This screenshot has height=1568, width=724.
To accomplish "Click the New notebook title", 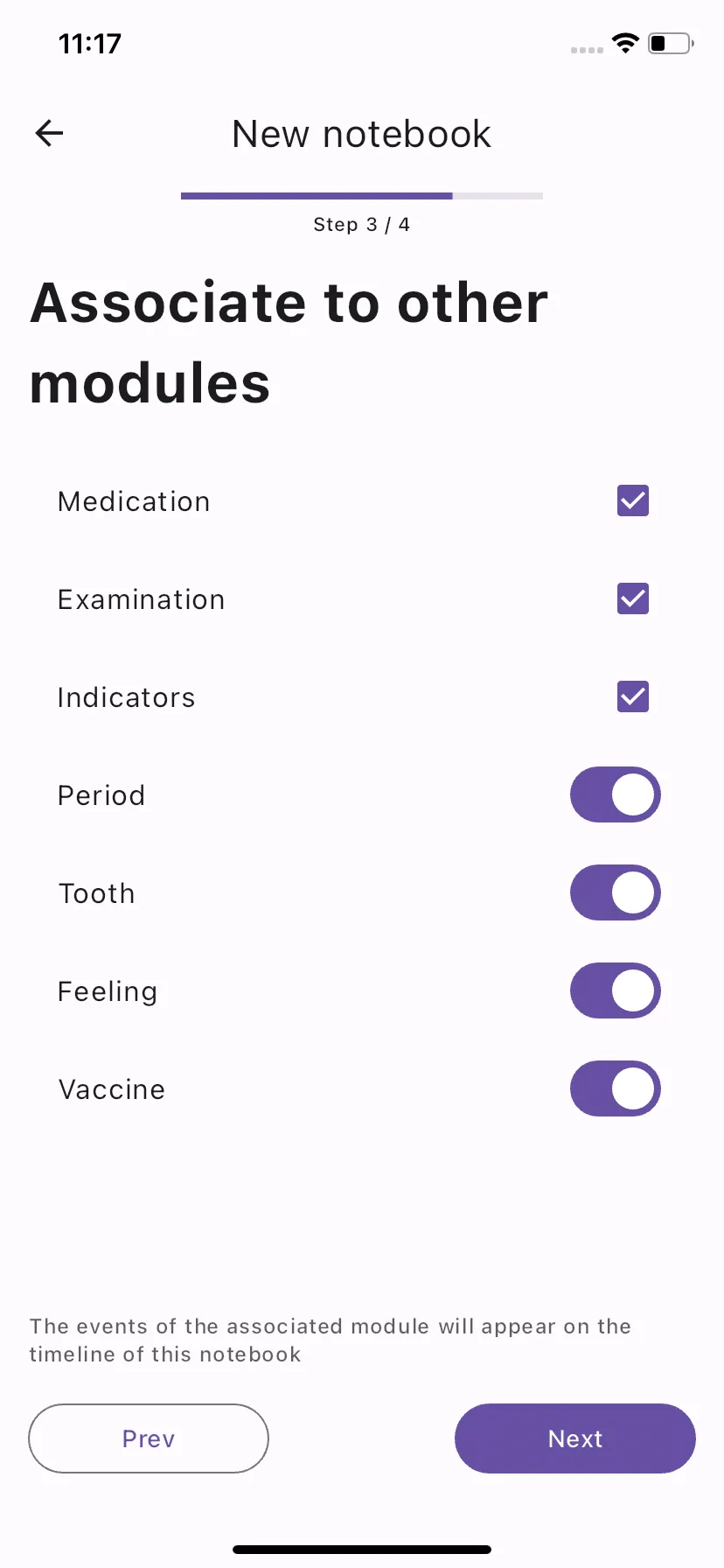I will [362, 134].
